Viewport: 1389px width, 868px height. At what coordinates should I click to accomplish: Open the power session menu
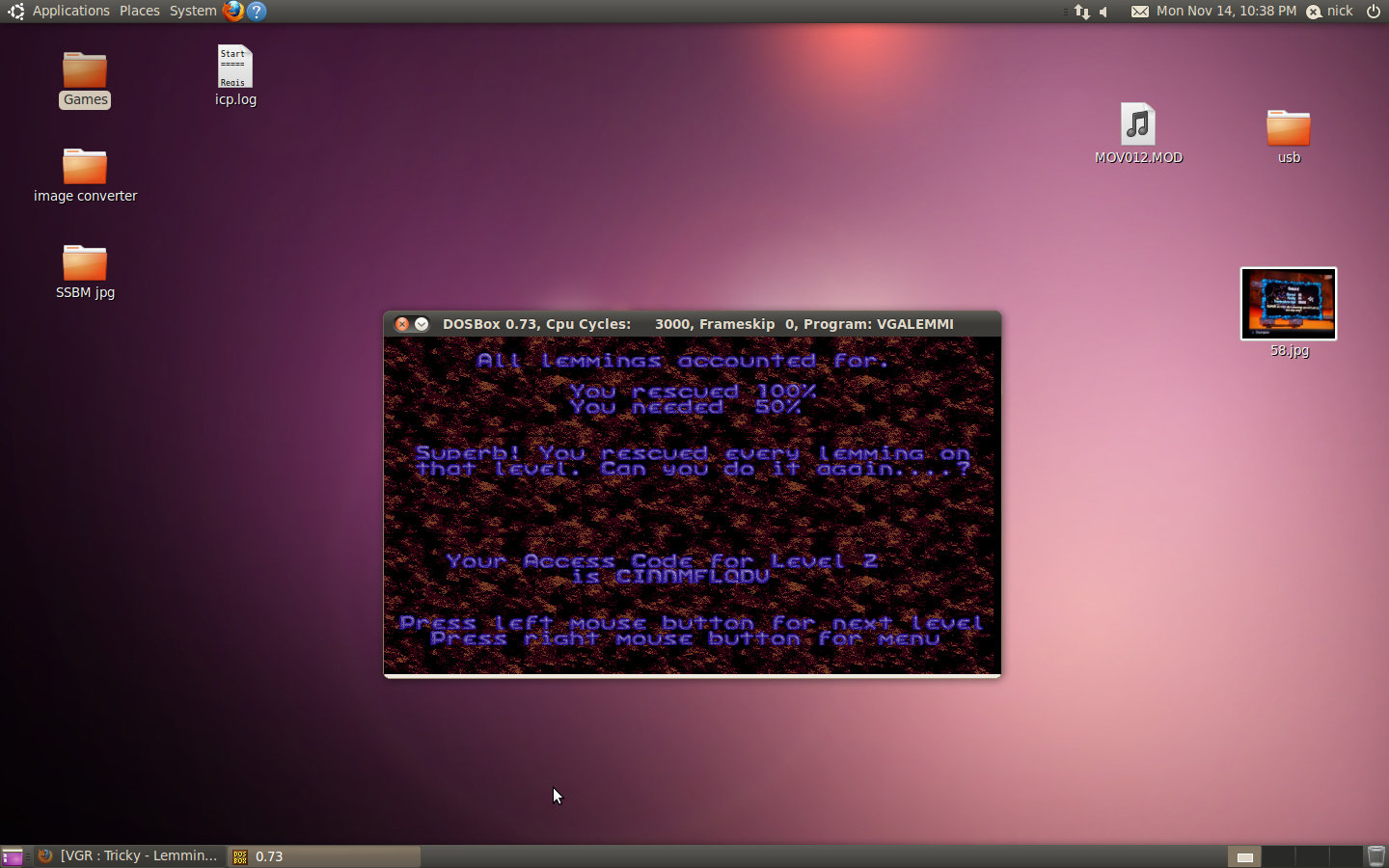pos(1374,12)
